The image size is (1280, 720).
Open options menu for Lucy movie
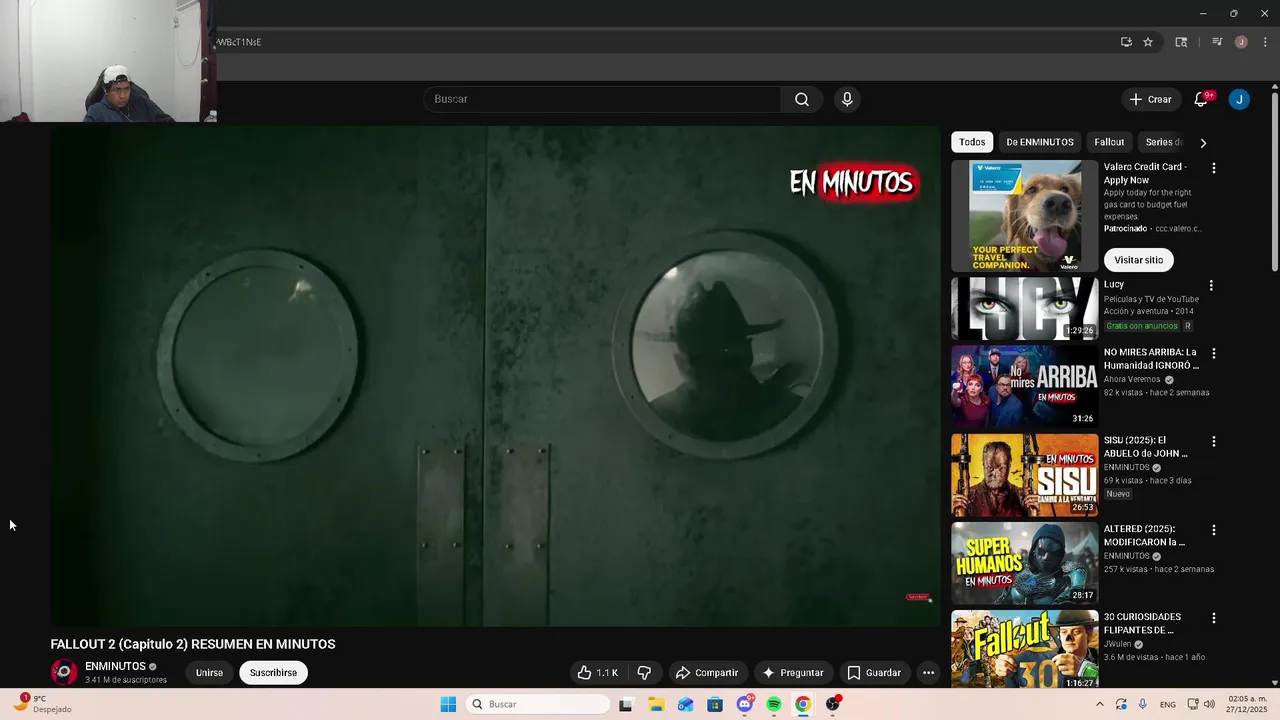[x=1211, y=285]
